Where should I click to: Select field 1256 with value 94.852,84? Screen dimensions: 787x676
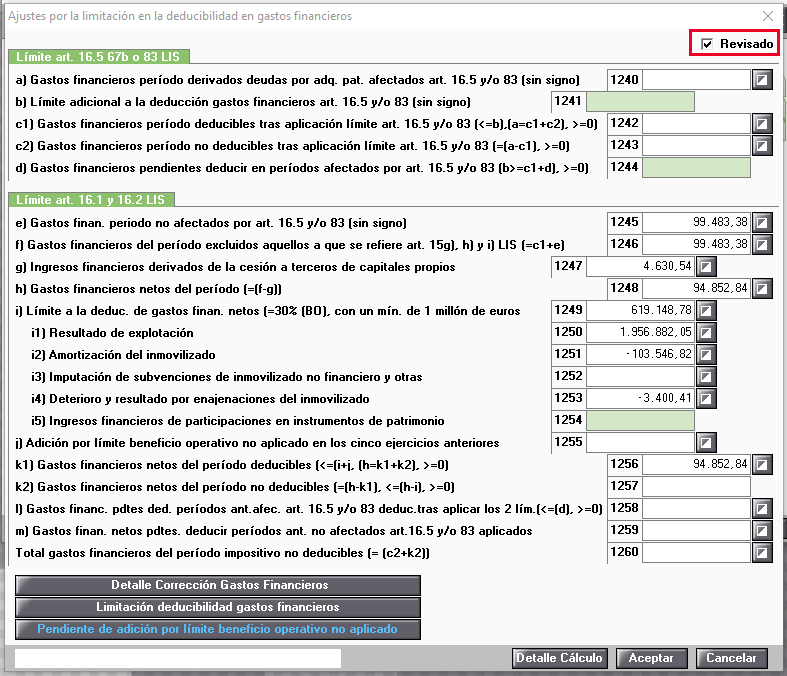[696, 464]
